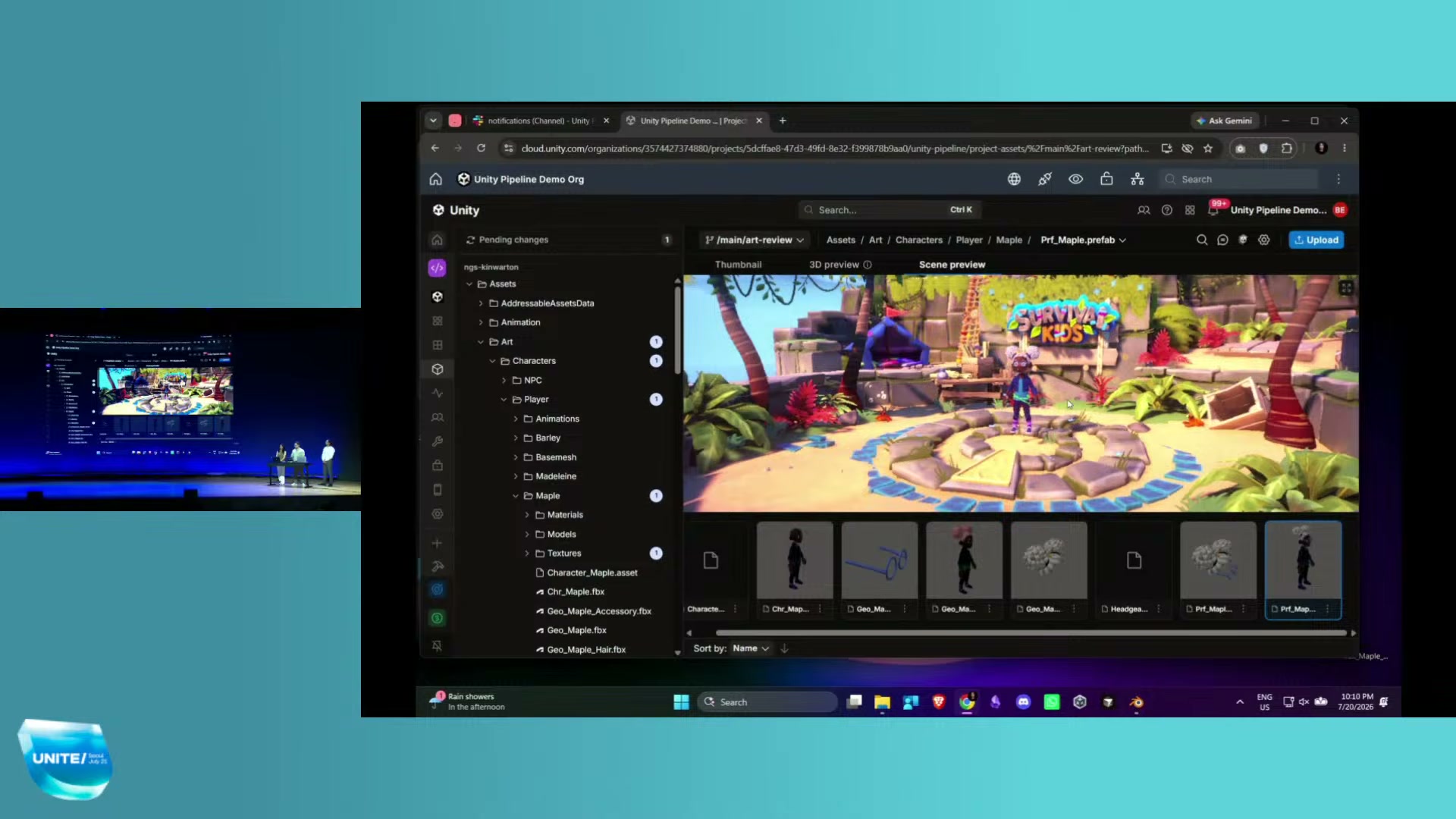Click the asset tree vertical scrollbar
The width and height of the screenshot is (1456, 819).
(677, 330)
